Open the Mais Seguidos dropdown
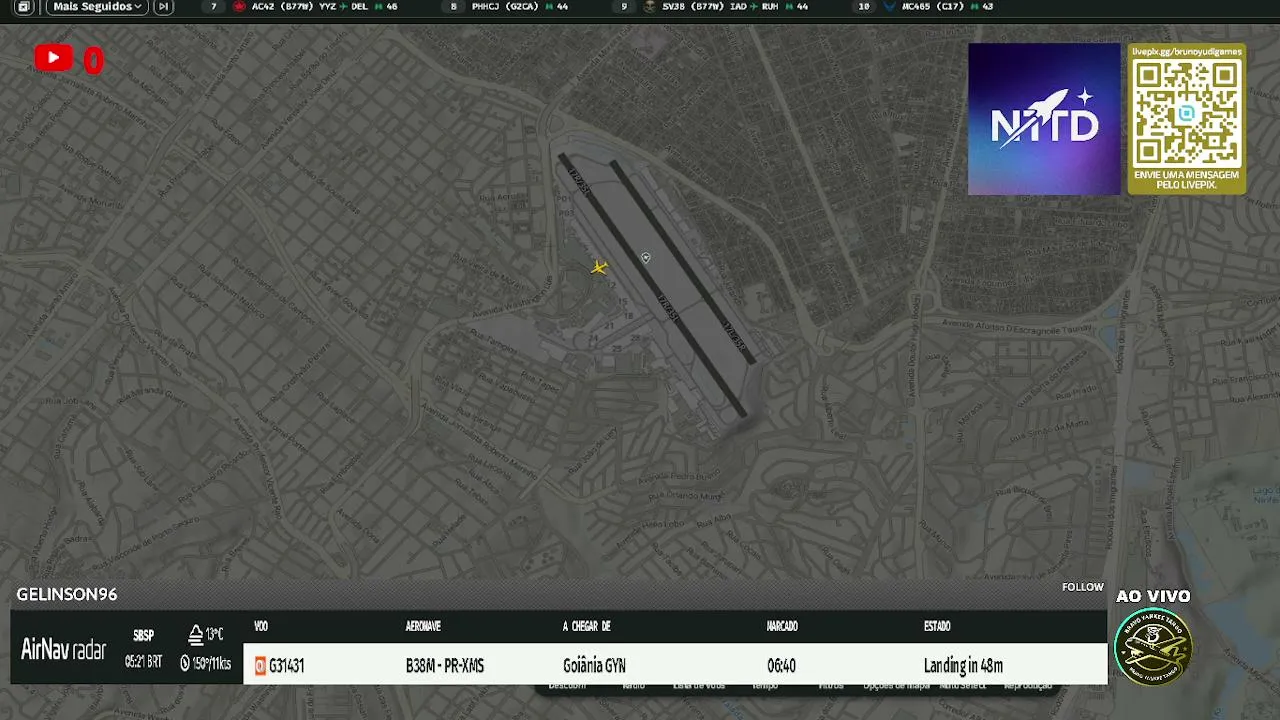 pyautogui.click(x=97, y=7)
